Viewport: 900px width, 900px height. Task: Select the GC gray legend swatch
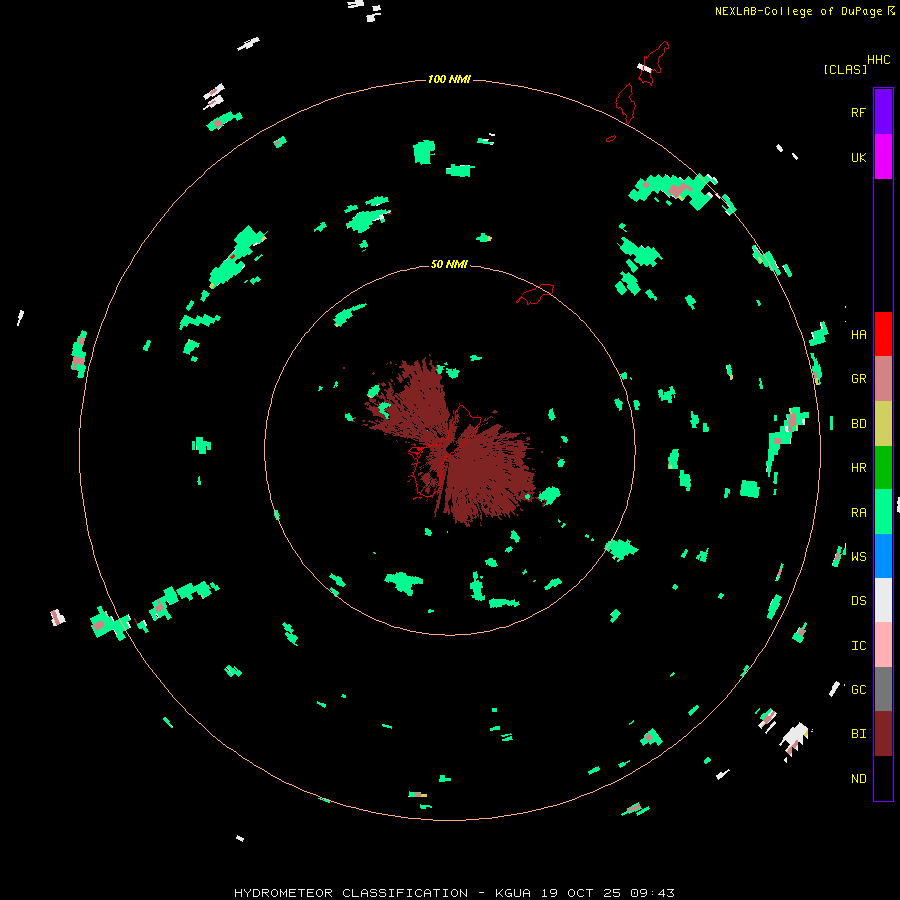click(x=883, y=689)
